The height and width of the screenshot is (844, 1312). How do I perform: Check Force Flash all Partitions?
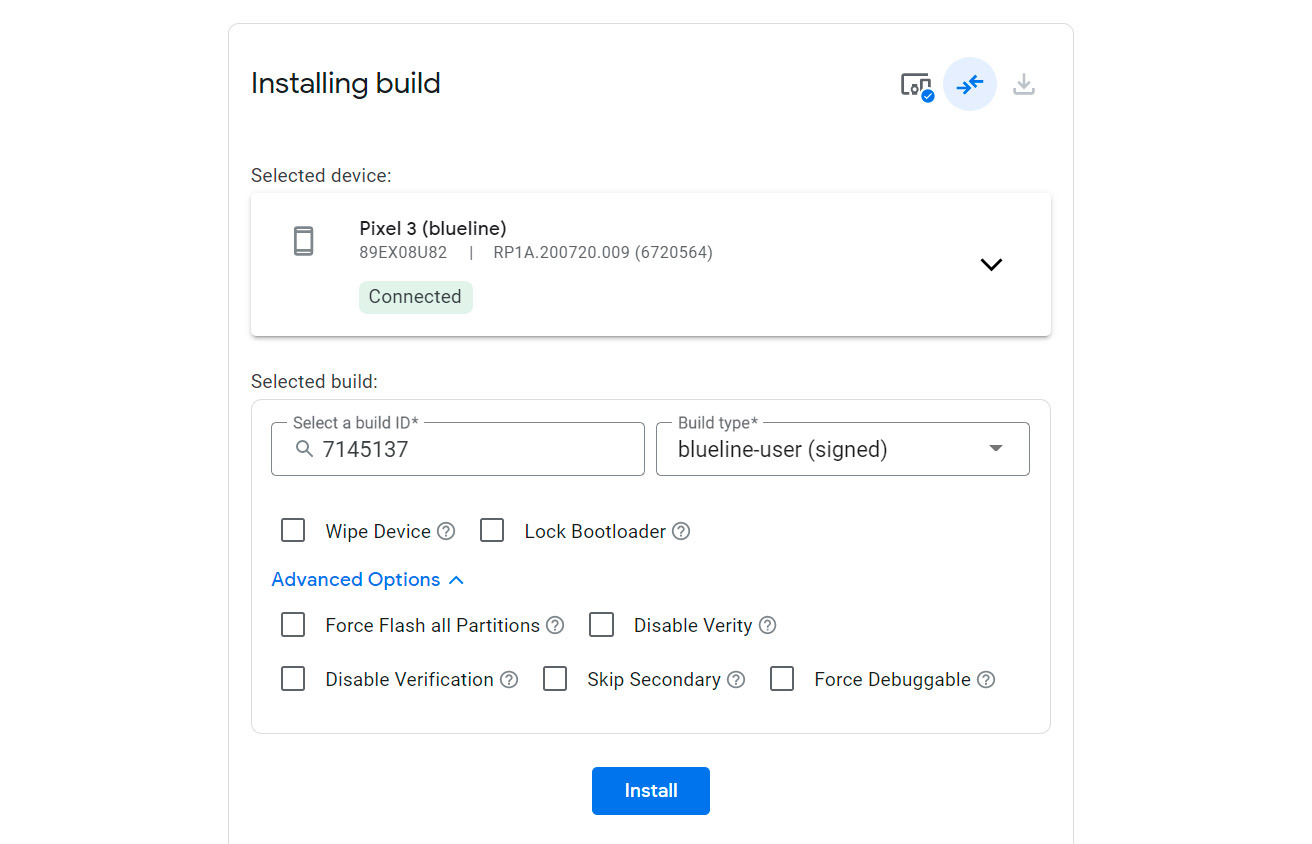pyautogui.click(x=293, y=625)
